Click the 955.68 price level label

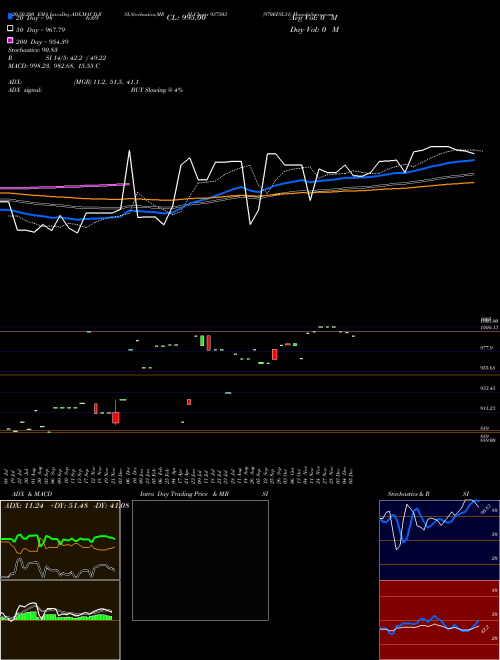[x=488, y=368]
